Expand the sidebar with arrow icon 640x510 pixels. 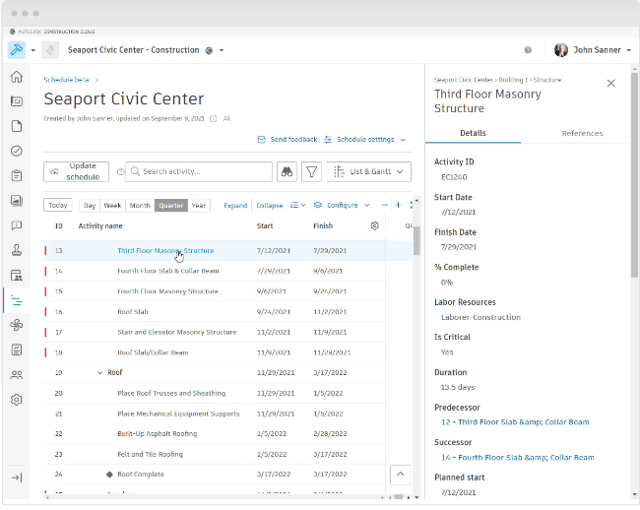point(16,478)
